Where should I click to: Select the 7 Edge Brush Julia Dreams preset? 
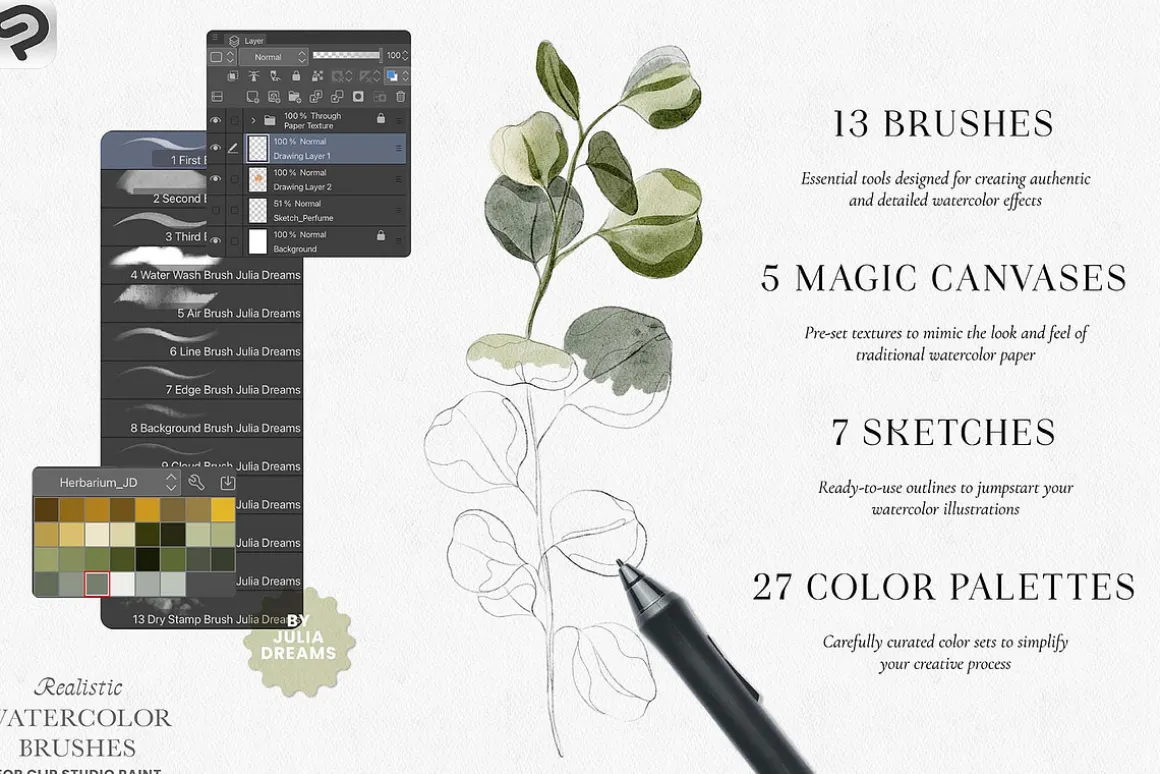(x=202, y=381)
